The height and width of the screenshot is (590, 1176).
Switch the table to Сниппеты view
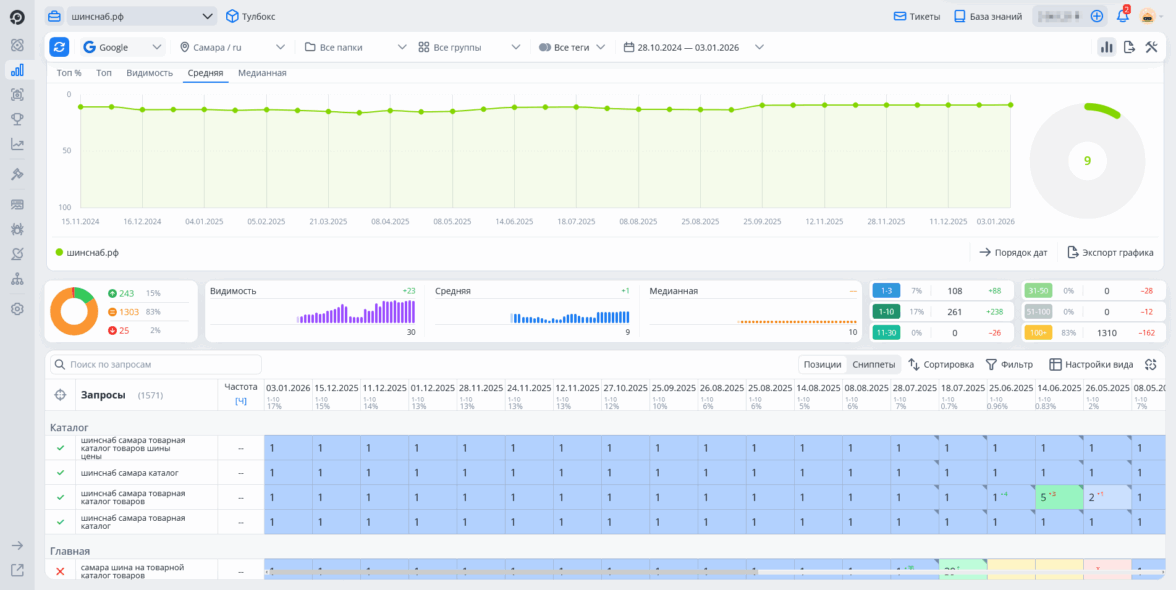(x=873, y=365)
